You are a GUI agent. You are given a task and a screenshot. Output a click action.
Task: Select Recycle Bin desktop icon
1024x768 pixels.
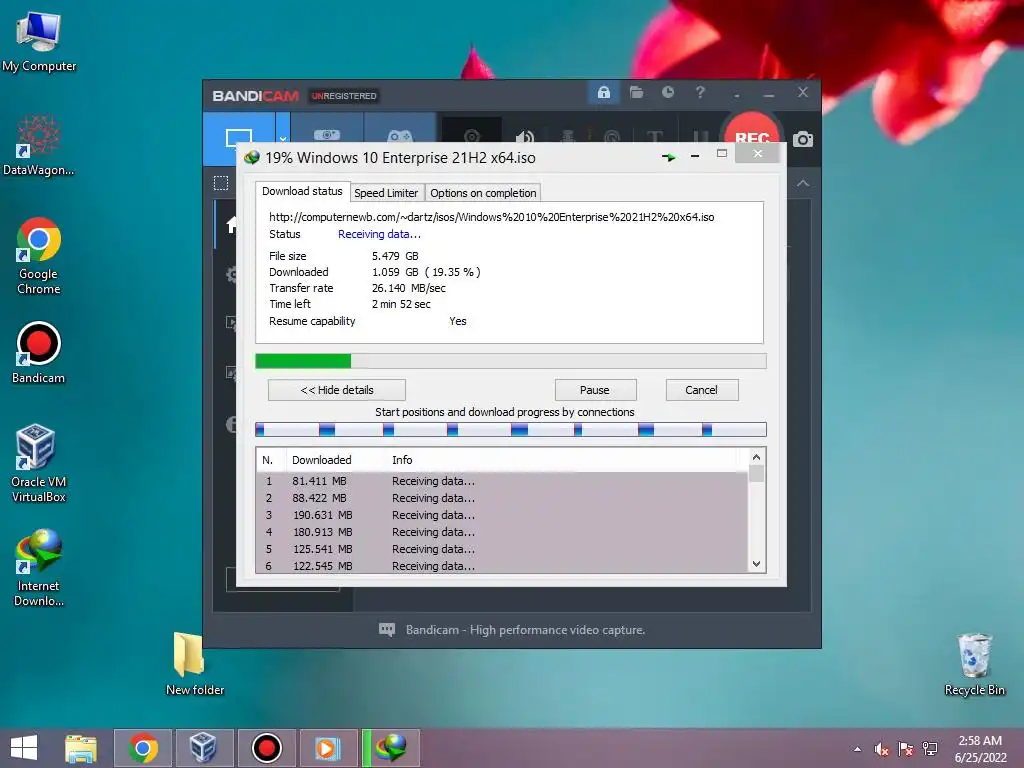click(974, 665)
